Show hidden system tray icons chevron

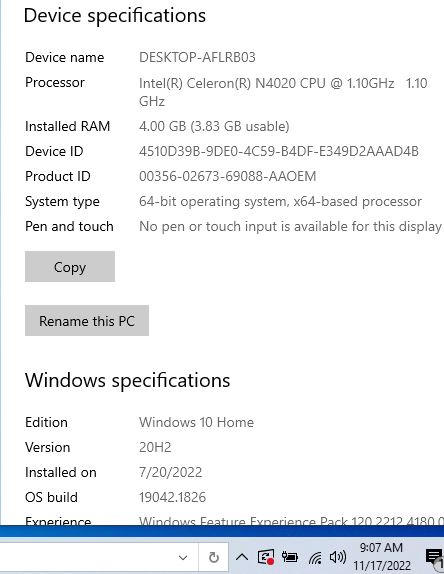coord(242,558)
